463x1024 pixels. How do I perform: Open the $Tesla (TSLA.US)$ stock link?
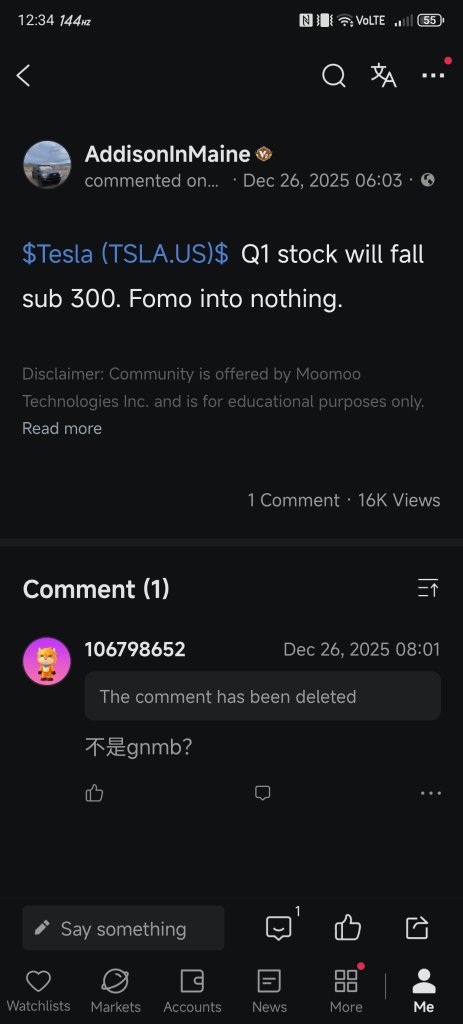tap(125, 253)
